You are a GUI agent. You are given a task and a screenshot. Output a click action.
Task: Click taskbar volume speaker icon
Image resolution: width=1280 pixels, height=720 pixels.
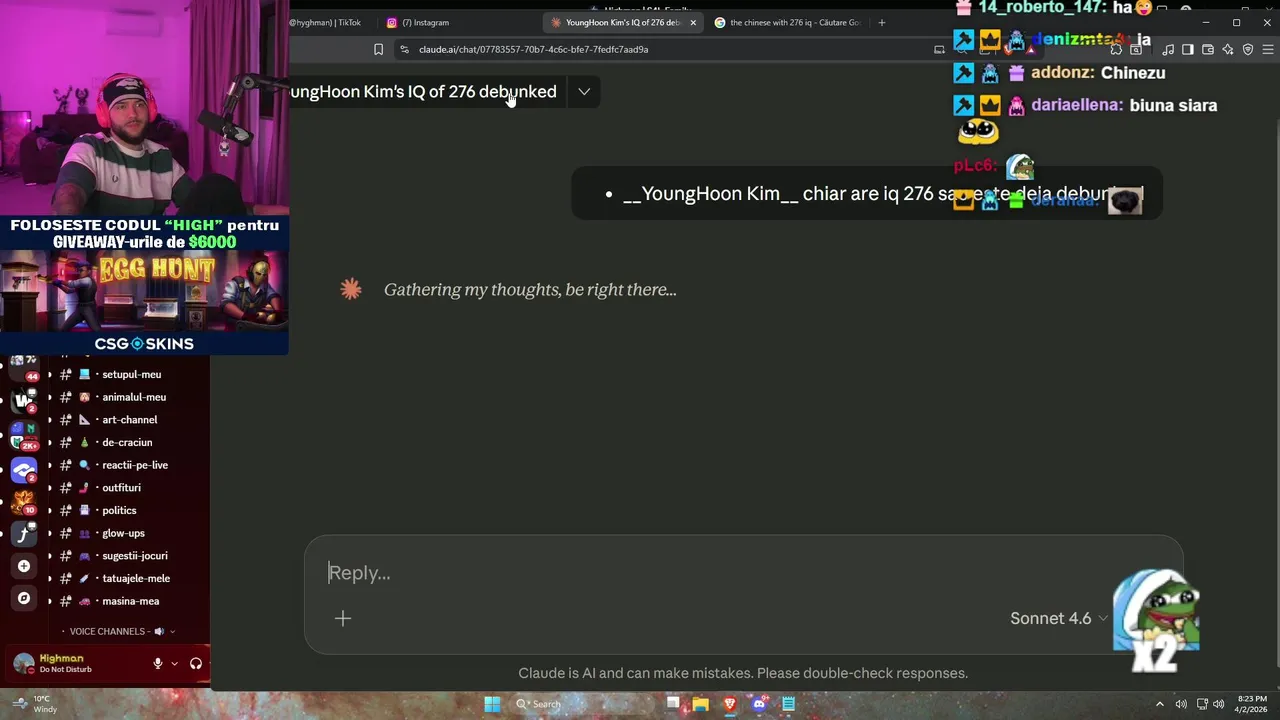(1219, 704)
